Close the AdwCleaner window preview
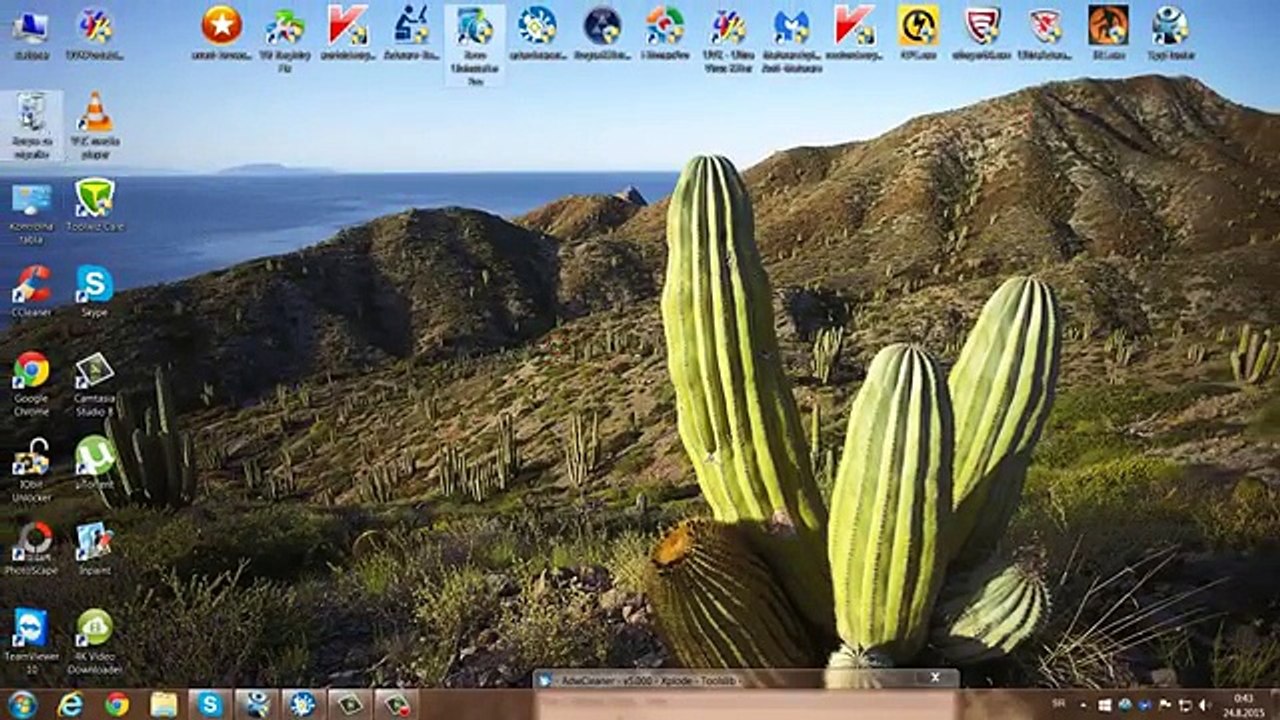Image resolution: width=1280 pixels, height=720 pixels. click(x=935, y=678)
